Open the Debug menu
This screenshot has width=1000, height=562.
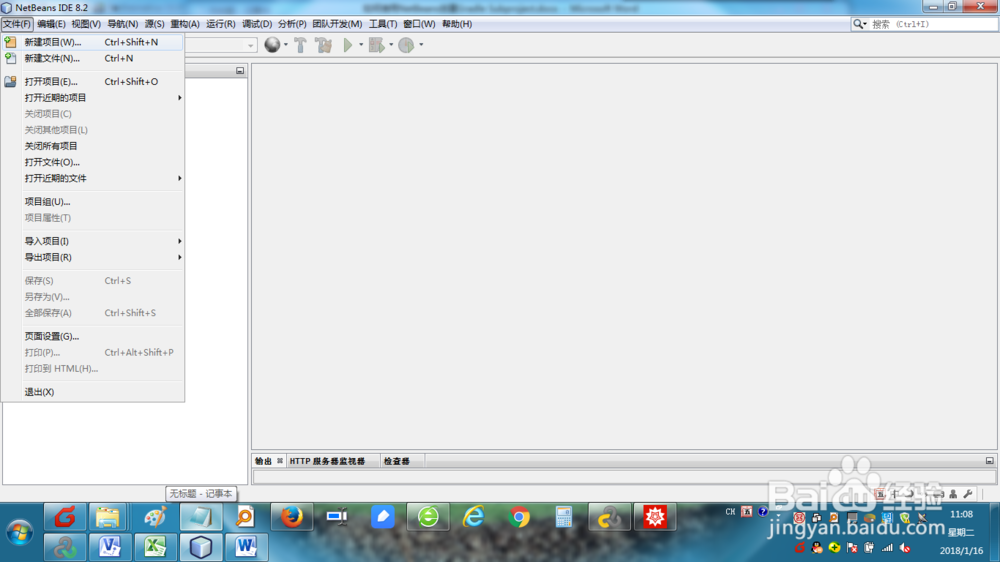(x=256, y=24)
